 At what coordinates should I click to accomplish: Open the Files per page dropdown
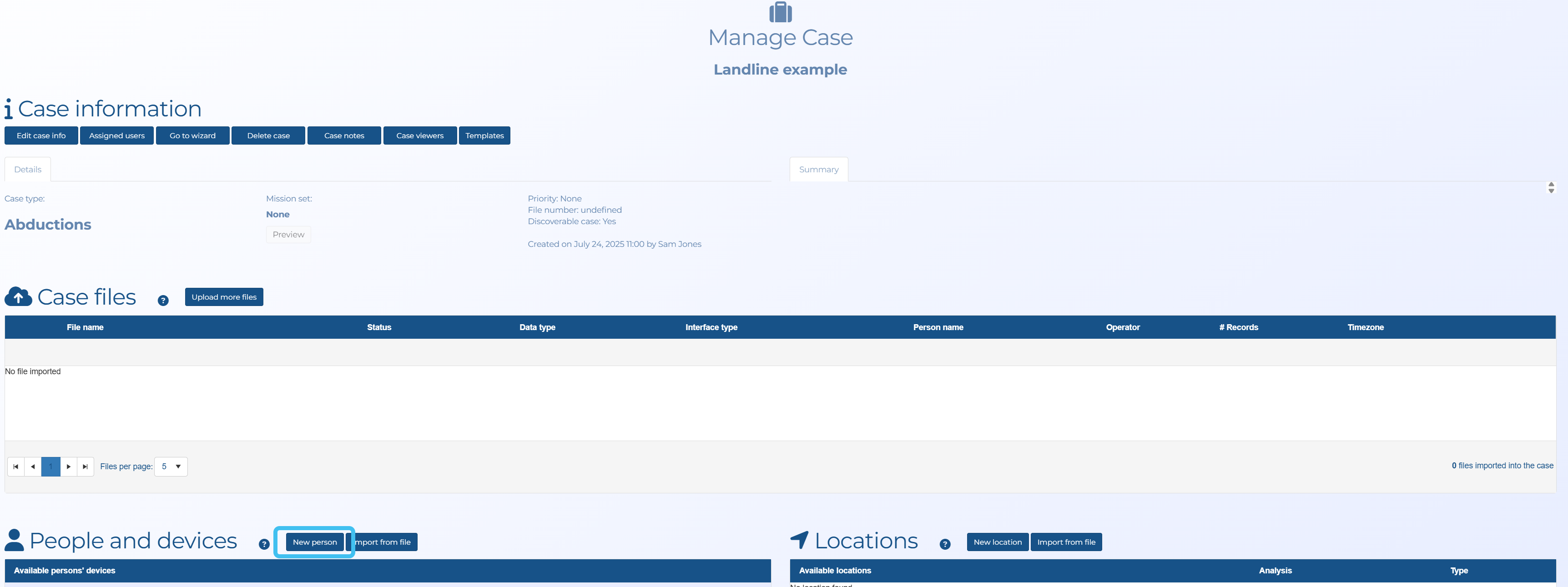(171, 467)
